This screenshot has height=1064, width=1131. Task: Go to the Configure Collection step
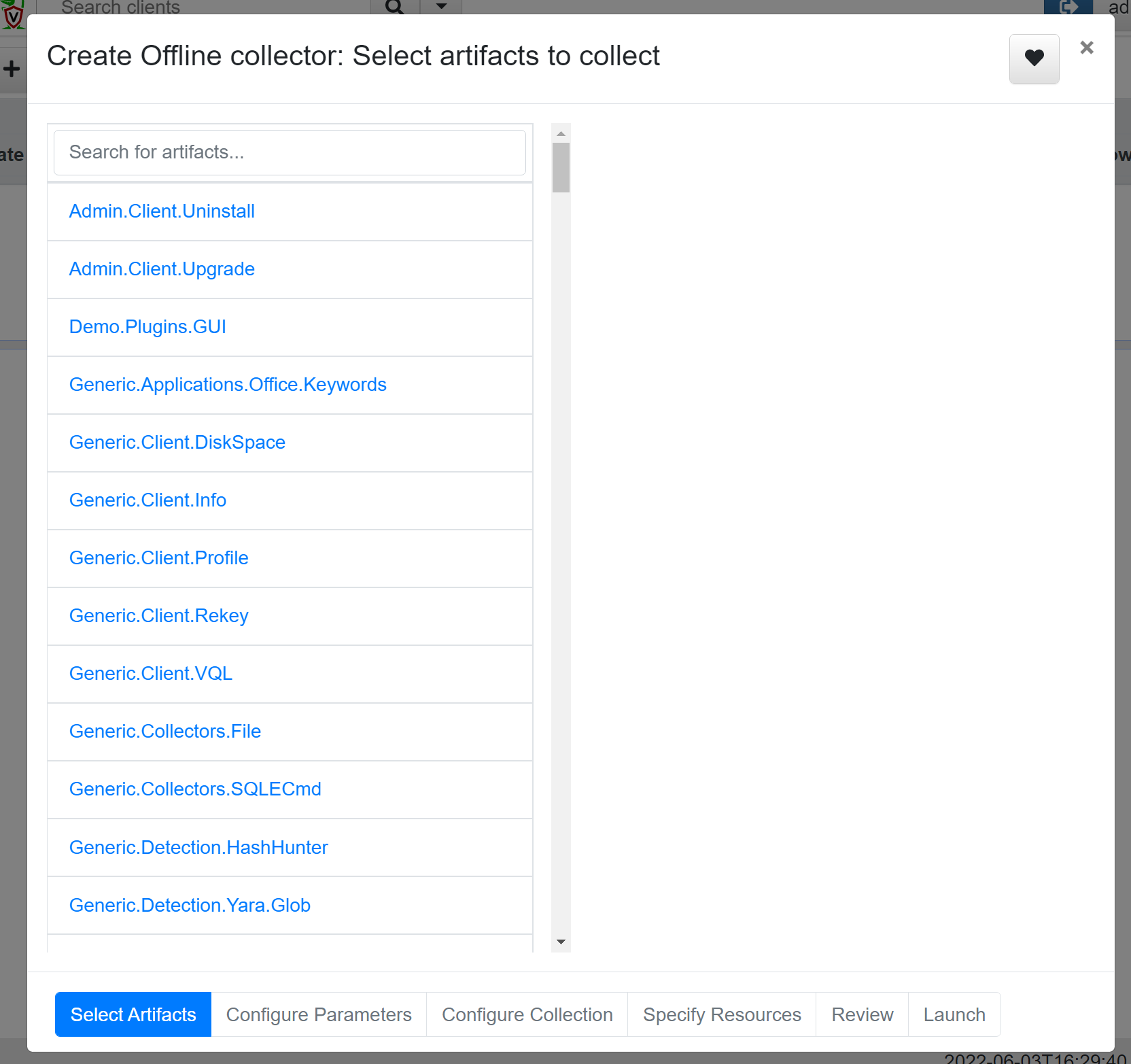(527, 1014)
